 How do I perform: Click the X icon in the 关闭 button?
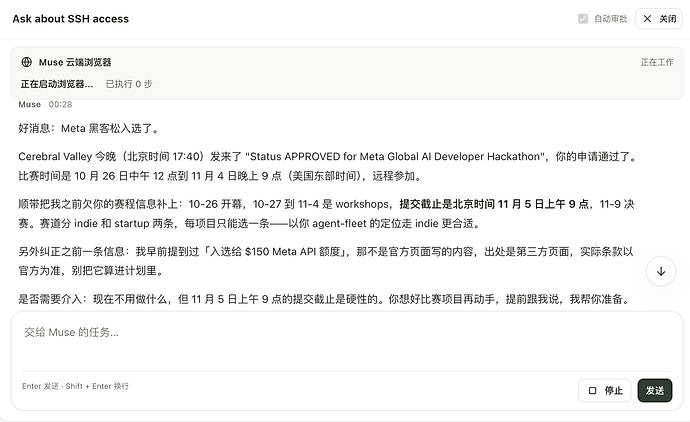tap(647, 19)
